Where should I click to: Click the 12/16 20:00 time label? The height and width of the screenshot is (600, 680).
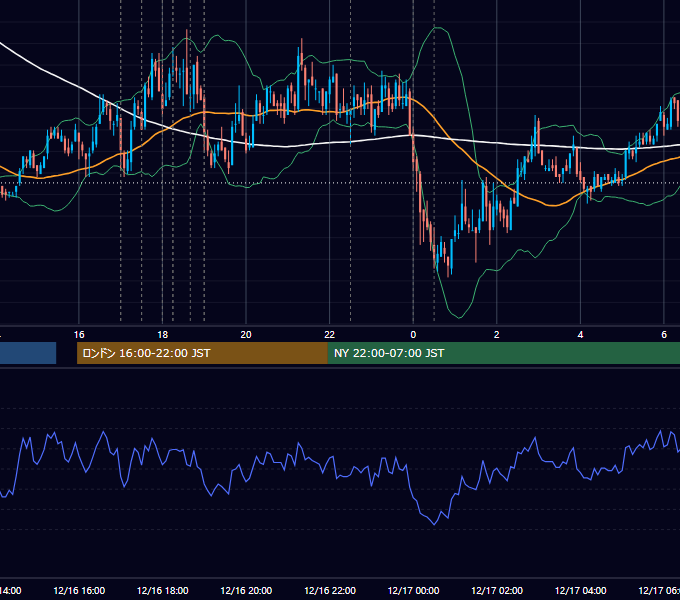click(x=246, y=590)
